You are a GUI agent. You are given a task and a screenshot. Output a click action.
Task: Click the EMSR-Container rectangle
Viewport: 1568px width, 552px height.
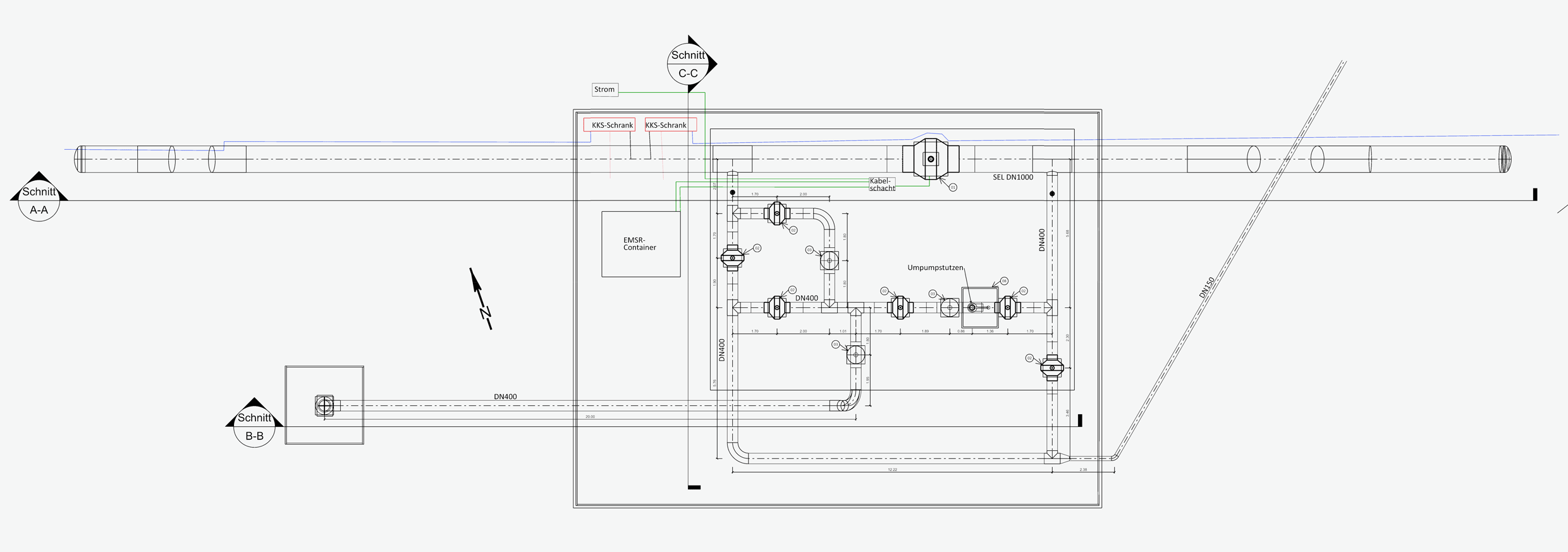coord(640,244)
